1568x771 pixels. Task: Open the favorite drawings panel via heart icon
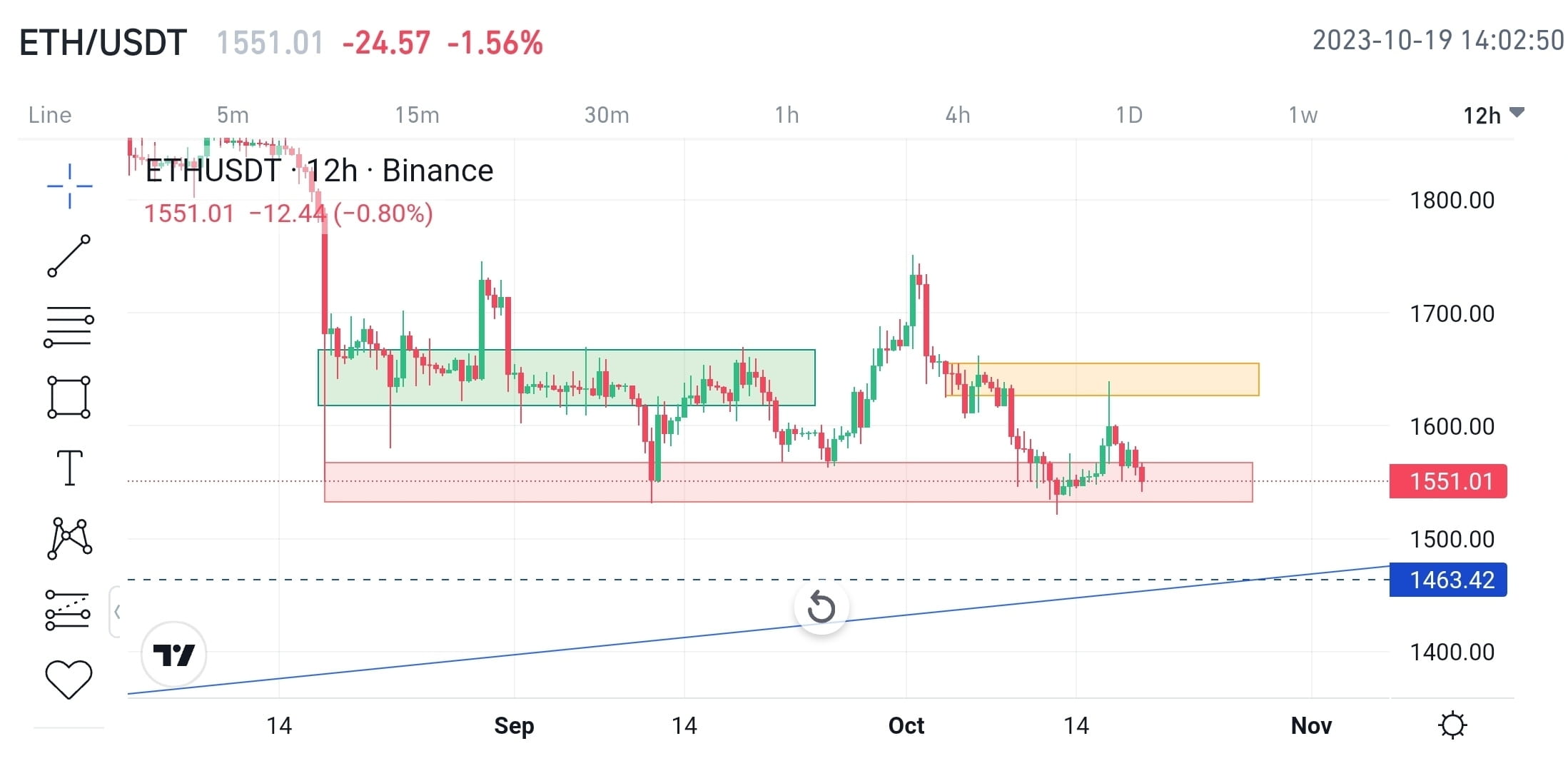pyautogui.click(x=69, y=680)
